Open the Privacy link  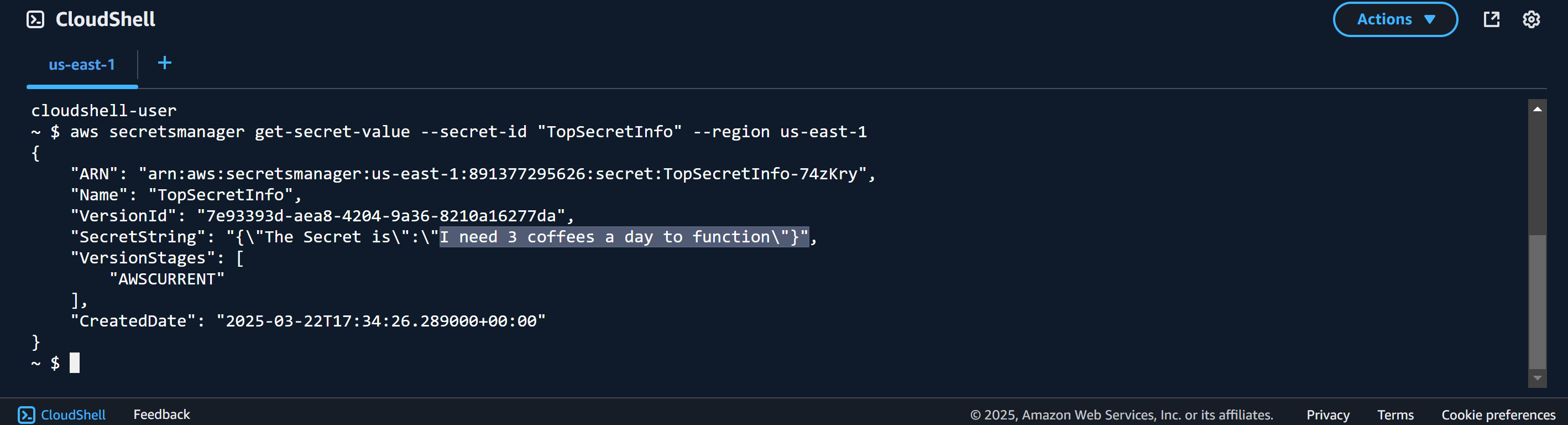[x=1327, y=414]
